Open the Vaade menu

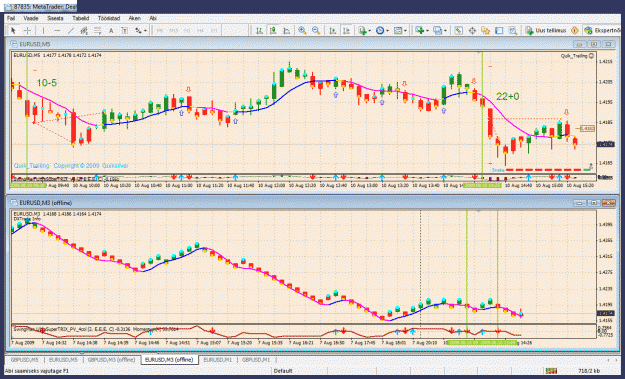[31, 18]
